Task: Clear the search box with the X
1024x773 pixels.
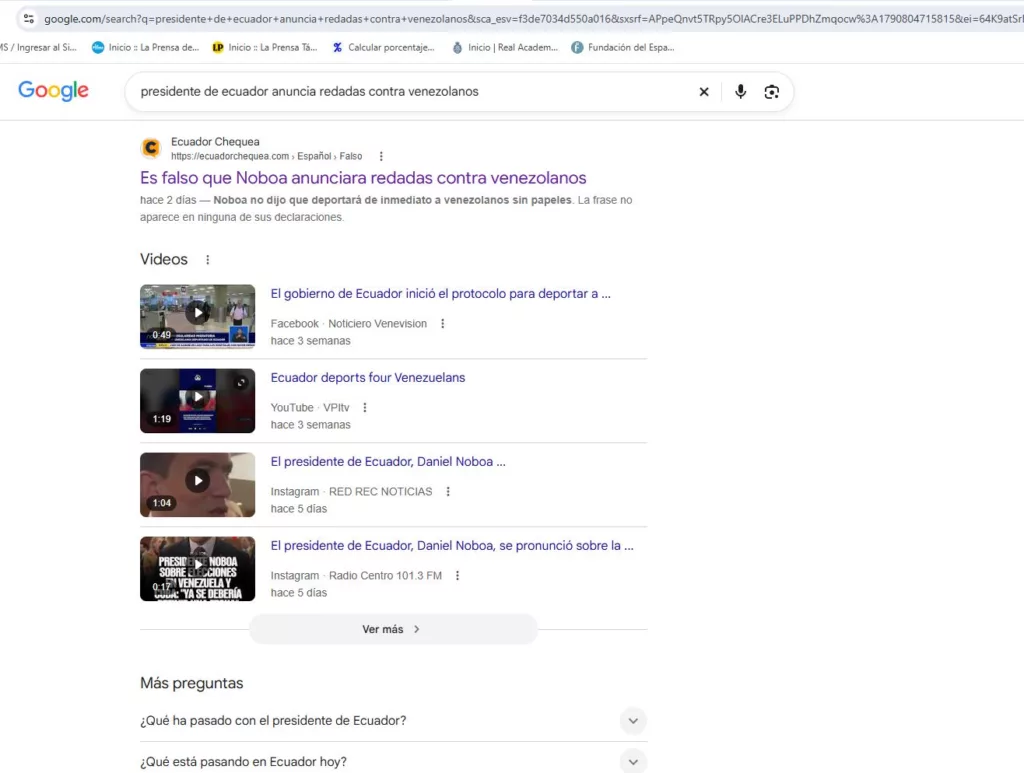Action: coord(704,92)
